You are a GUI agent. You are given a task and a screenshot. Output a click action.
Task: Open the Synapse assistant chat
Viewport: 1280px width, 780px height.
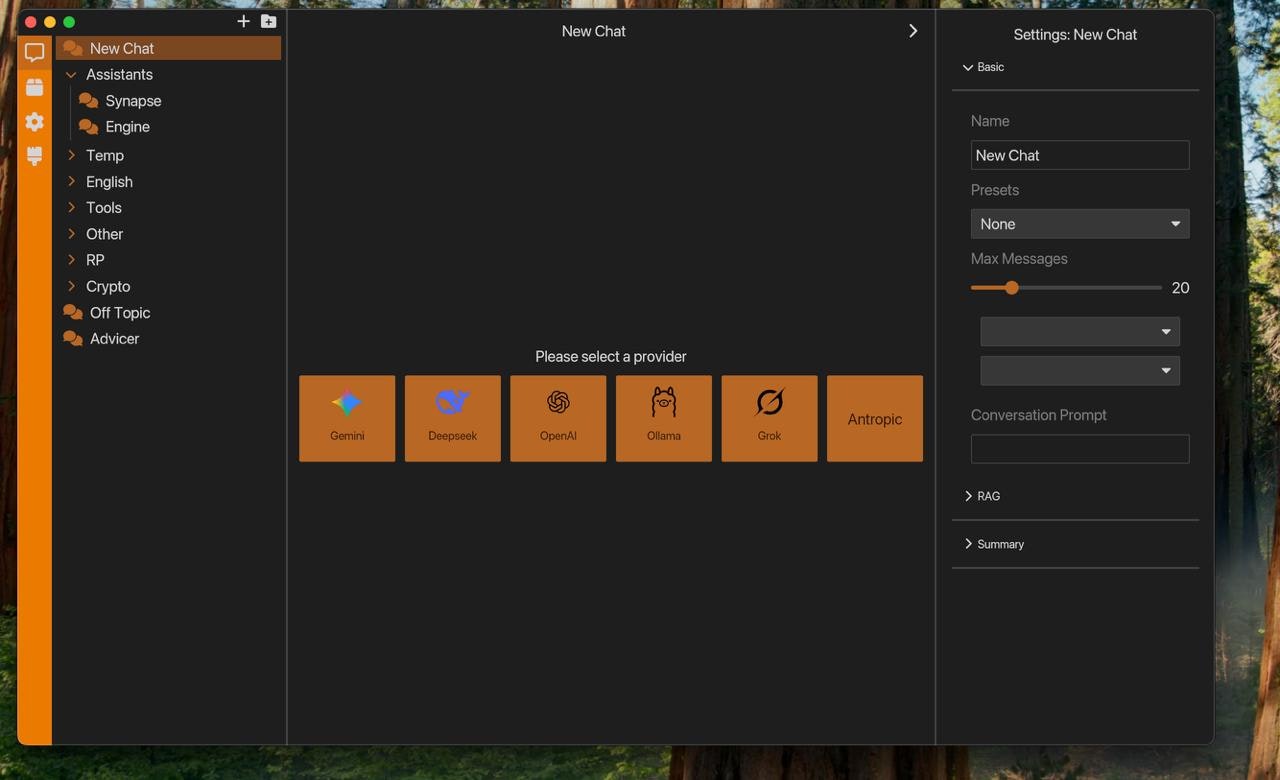click(132, 100)
